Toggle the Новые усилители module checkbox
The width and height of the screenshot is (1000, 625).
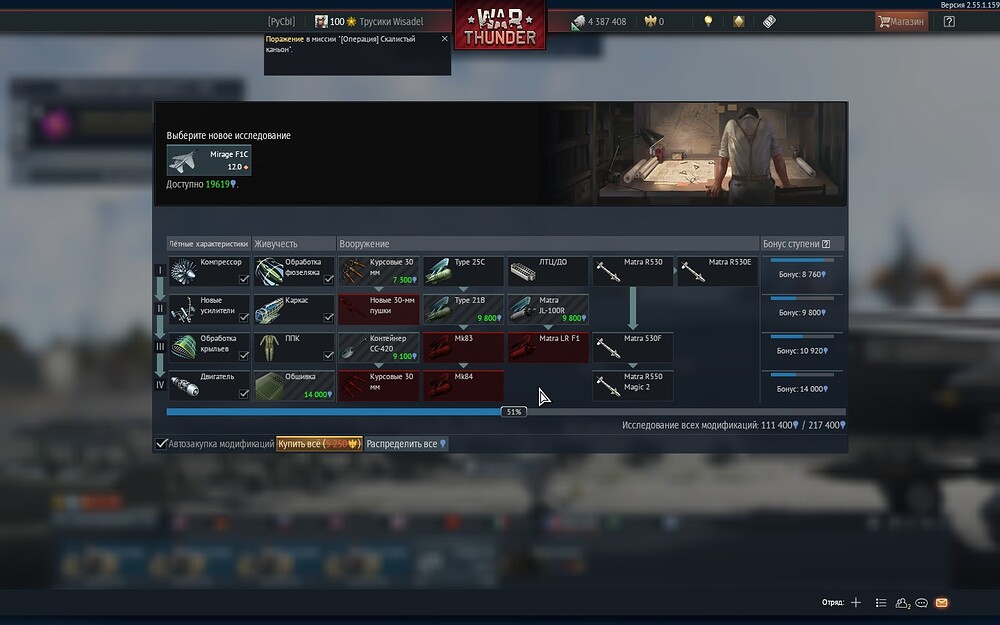tap(244, 318)
